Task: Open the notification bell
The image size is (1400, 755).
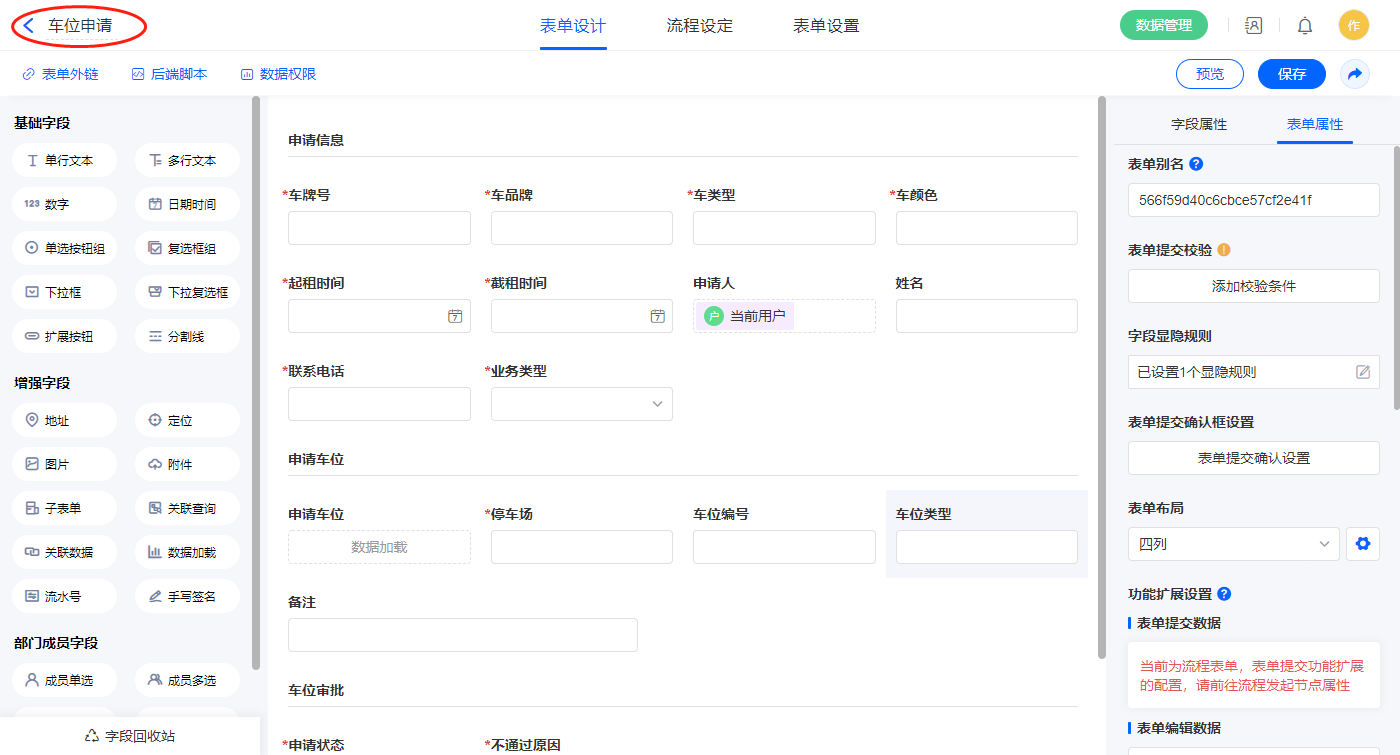Action: [x=1304, y=26]
